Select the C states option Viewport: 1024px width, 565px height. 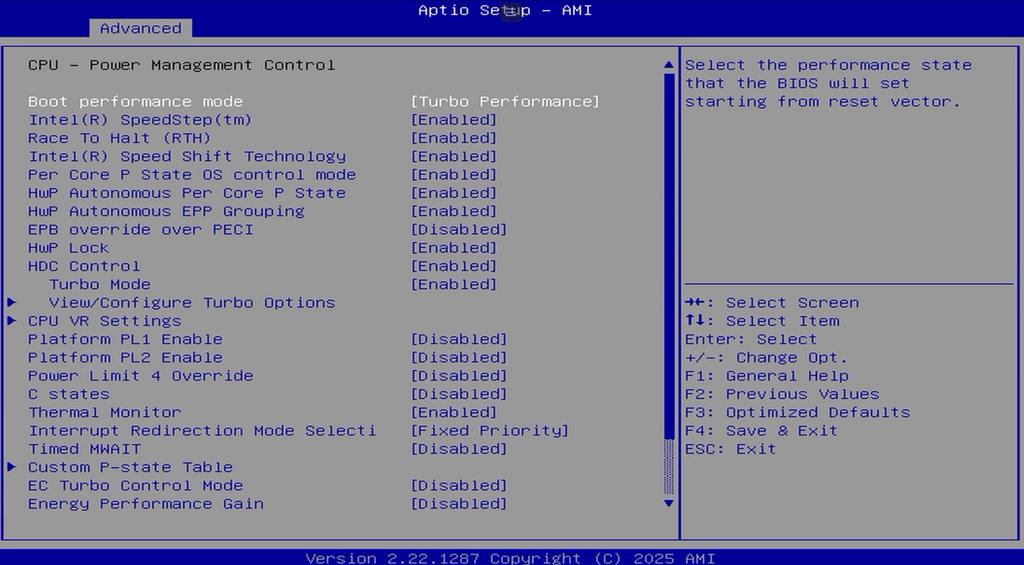69,394
